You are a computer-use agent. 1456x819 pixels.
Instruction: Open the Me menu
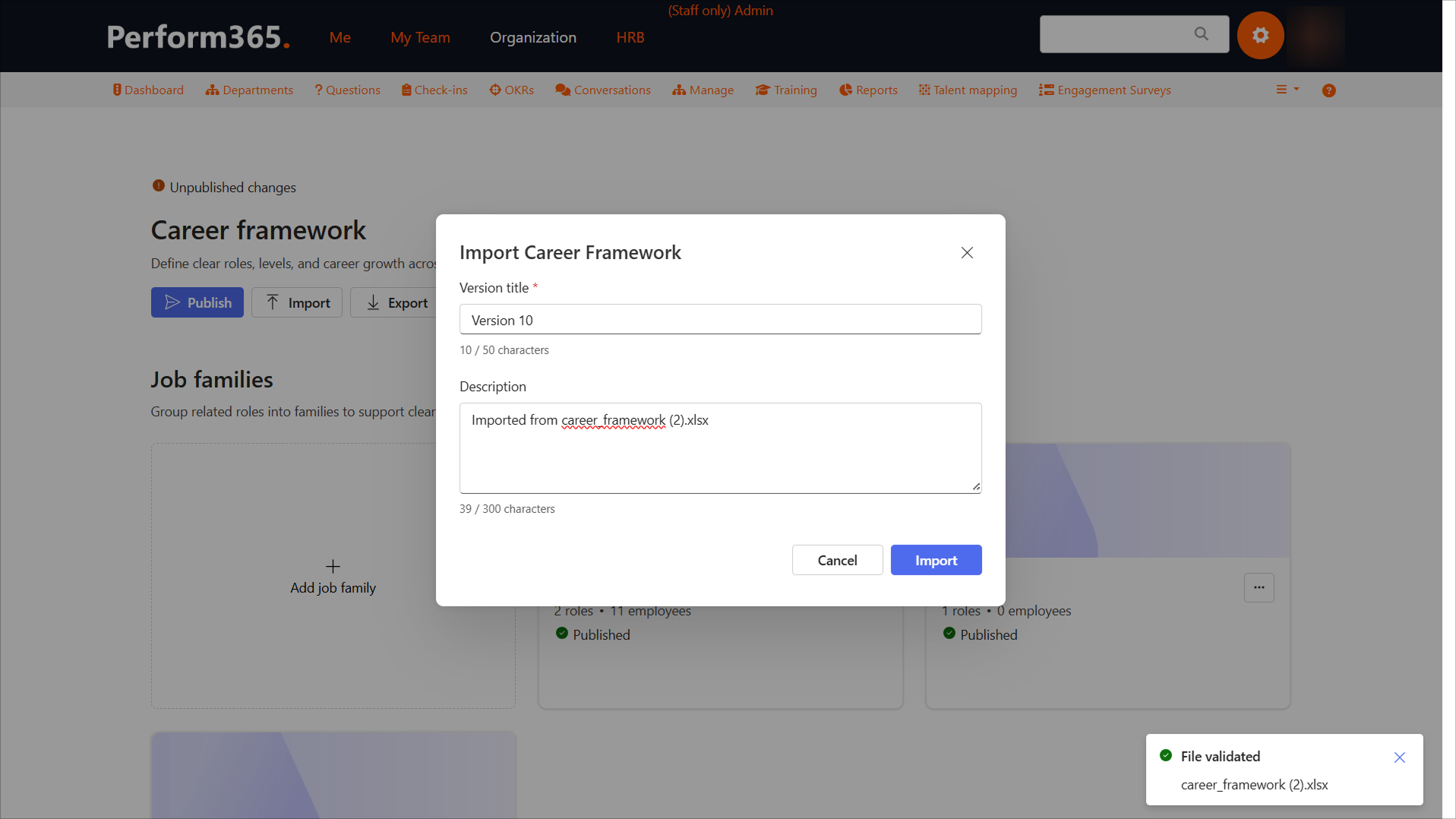click(340, 37)
